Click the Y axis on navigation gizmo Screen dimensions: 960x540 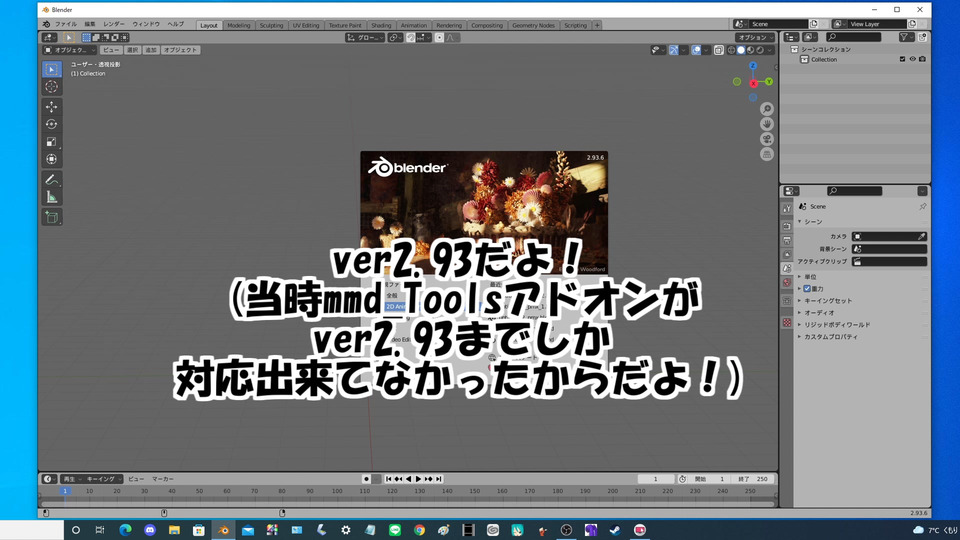(768, 81)
